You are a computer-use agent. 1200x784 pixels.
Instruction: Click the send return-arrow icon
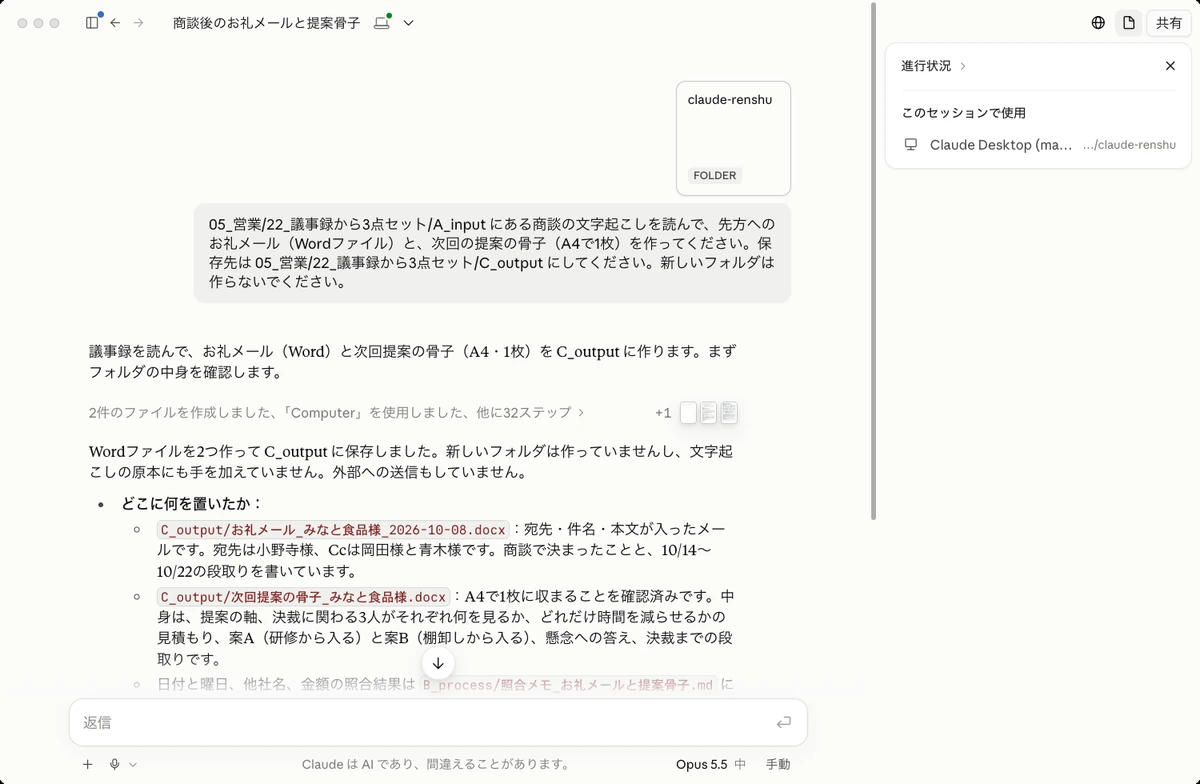(783, 722)
